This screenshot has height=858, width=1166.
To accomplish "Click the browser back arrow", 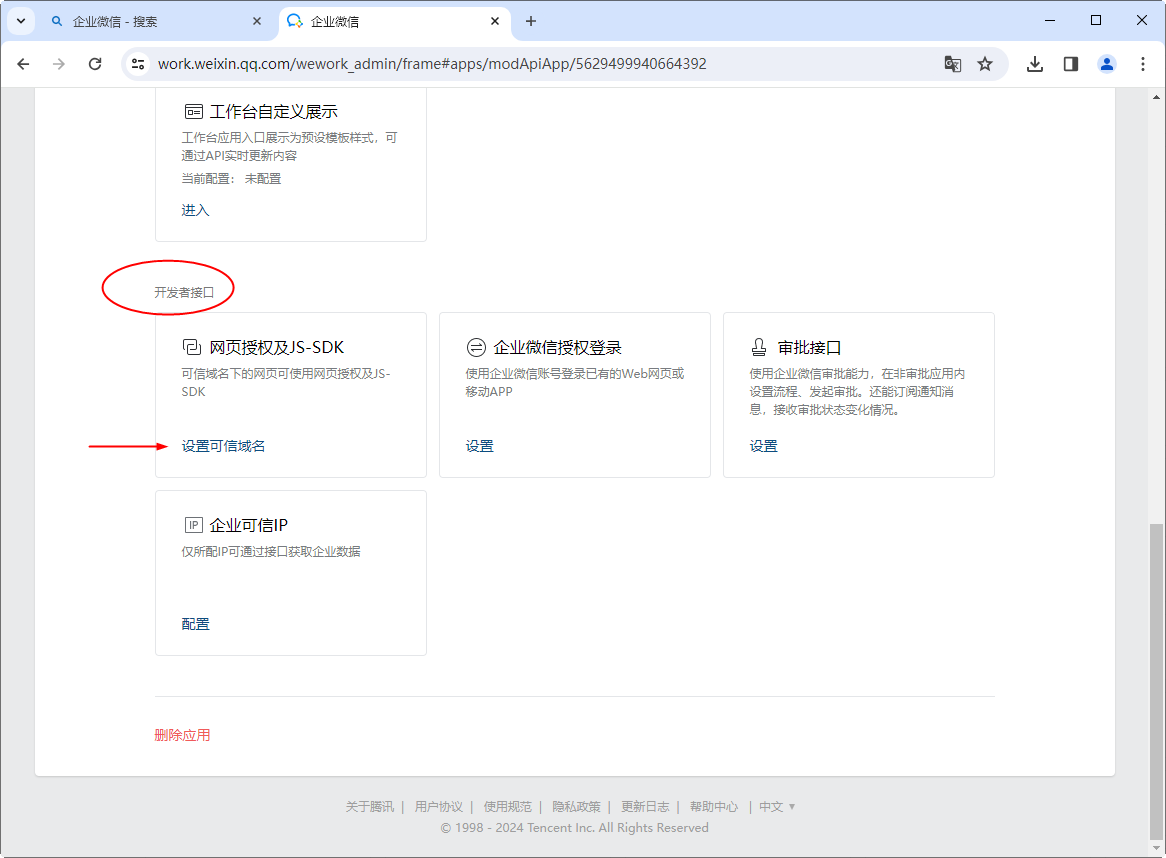I will point(23,64).
